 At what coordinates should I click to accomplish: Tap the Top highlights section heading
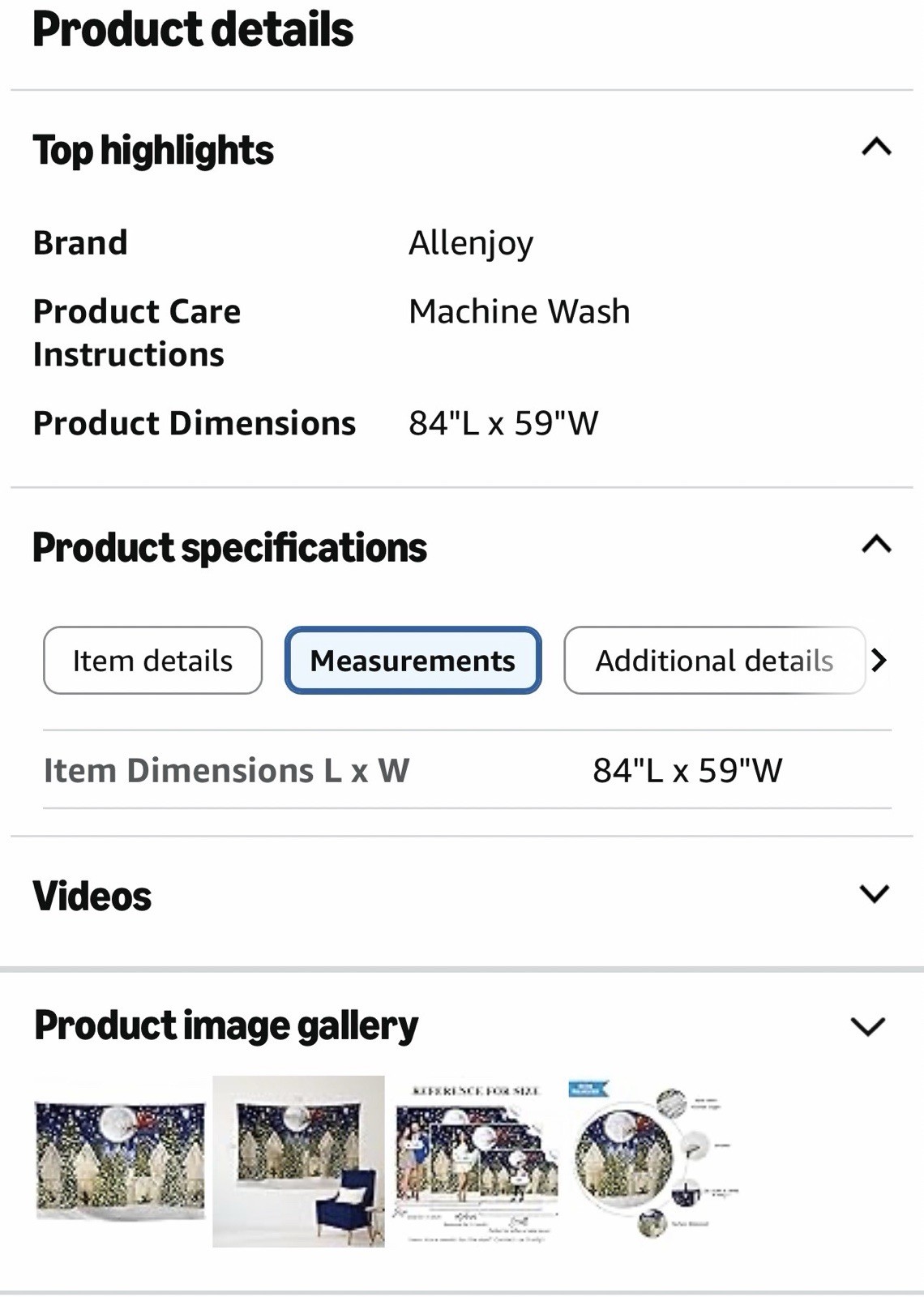[153, 151]
